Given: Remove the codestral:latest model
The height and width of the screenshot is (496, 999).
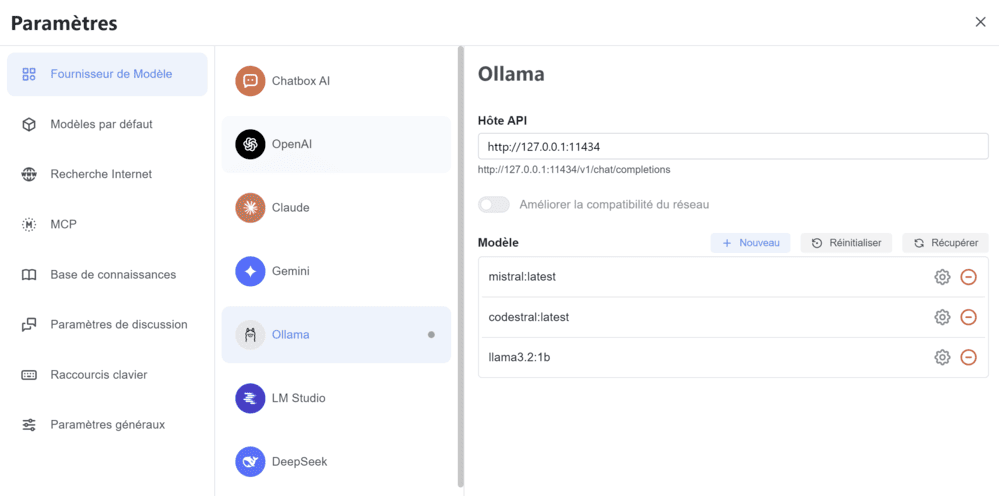Looking at the screenshot, I should click(x=968, y=317).
